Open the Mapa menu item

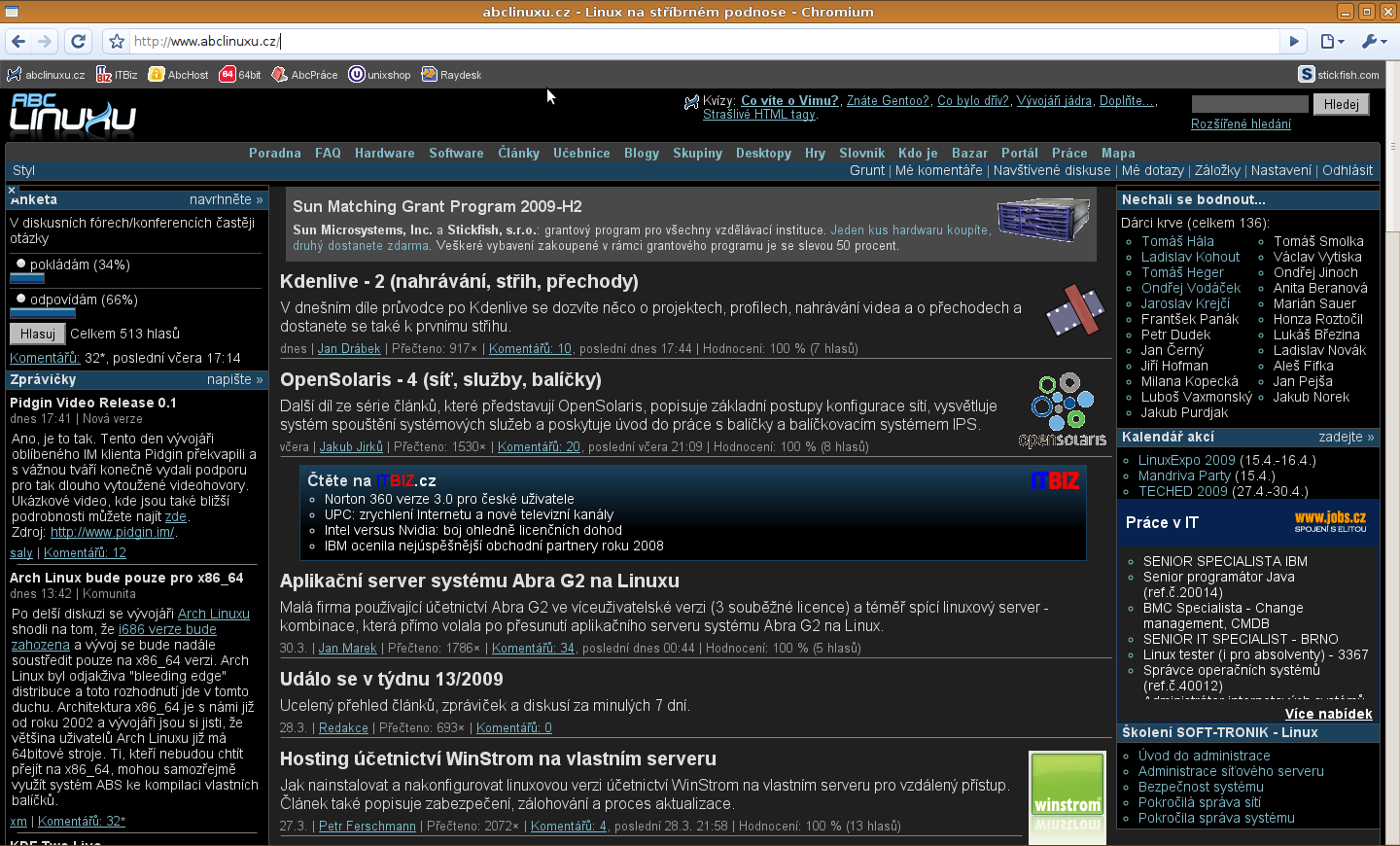click(x=1118, y=153)
